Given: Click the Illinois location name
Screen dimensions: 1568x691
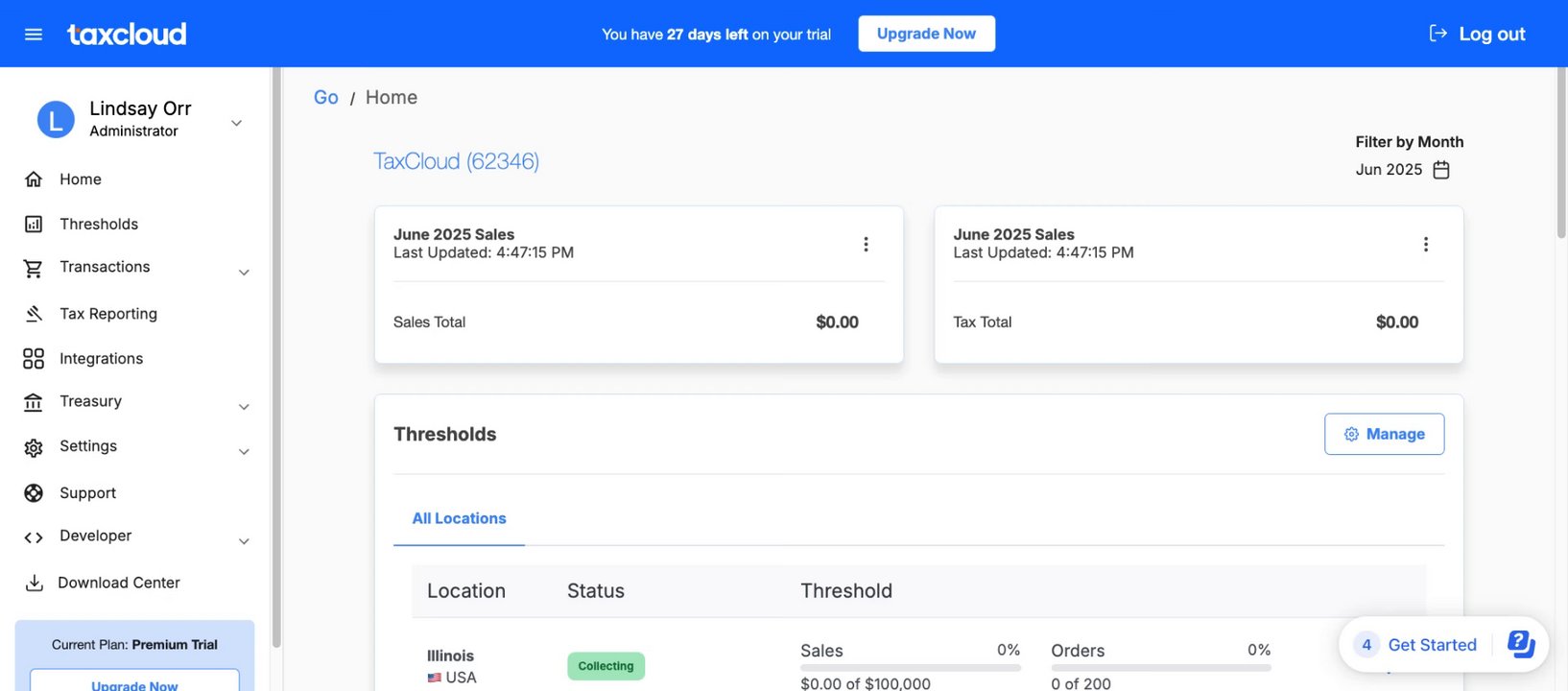Looking at the screenshot, I should pyautogui.click(x=450, y=656).
